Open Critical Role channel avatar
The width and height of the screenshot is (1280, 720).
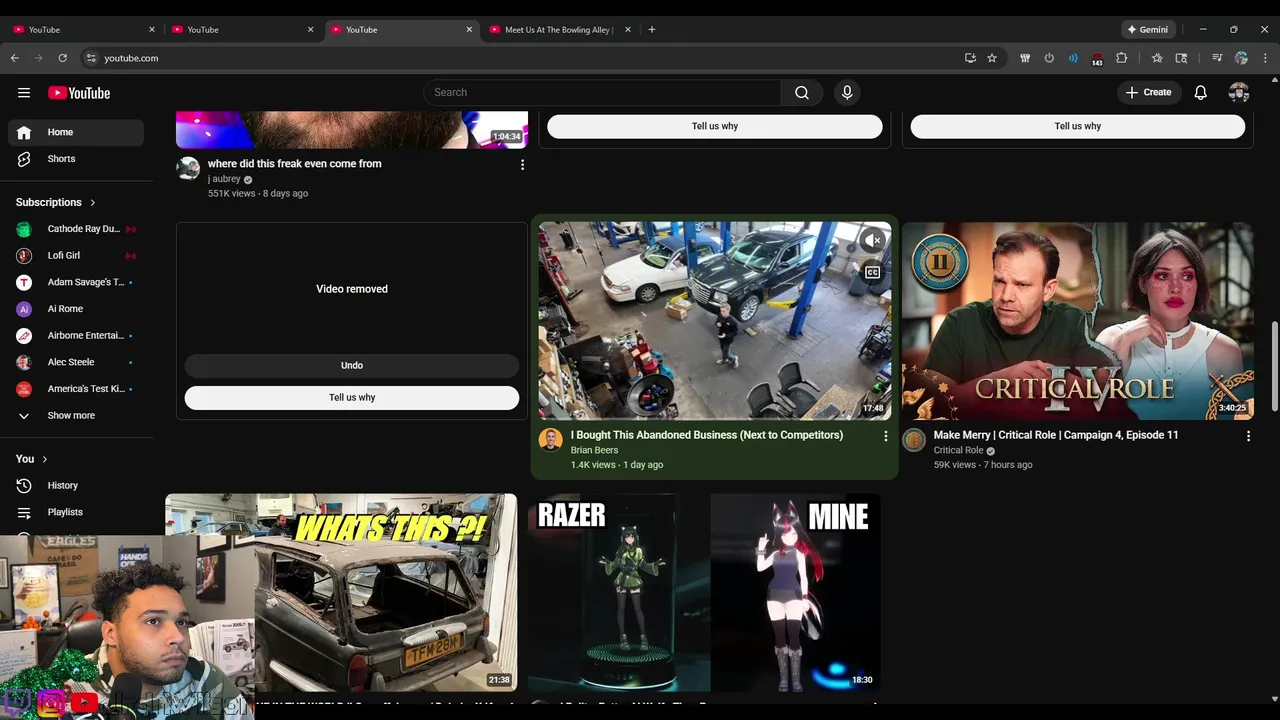click(x=914, y=440)
